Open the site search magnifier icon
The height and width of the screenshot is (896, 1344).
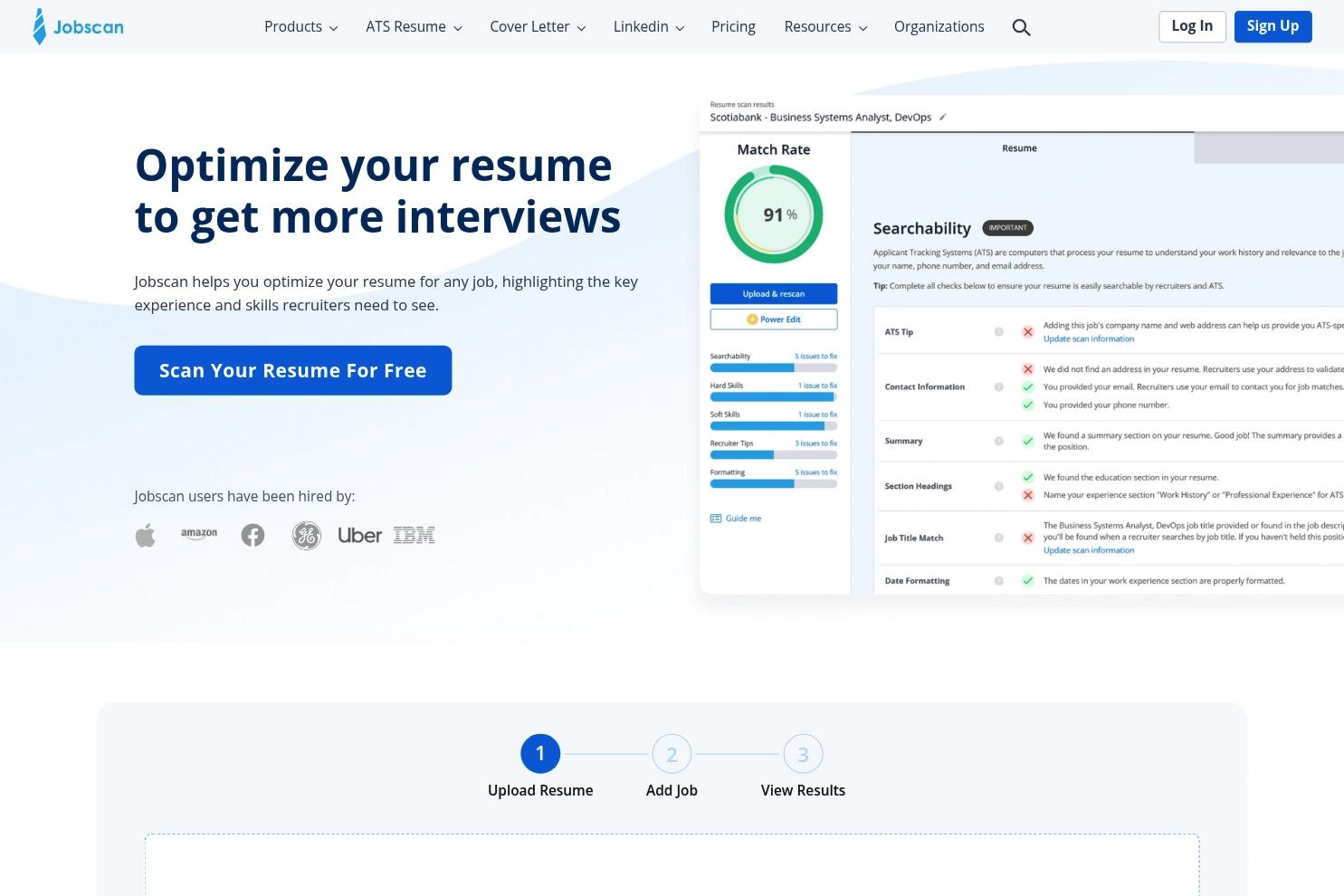[1021, 27]
